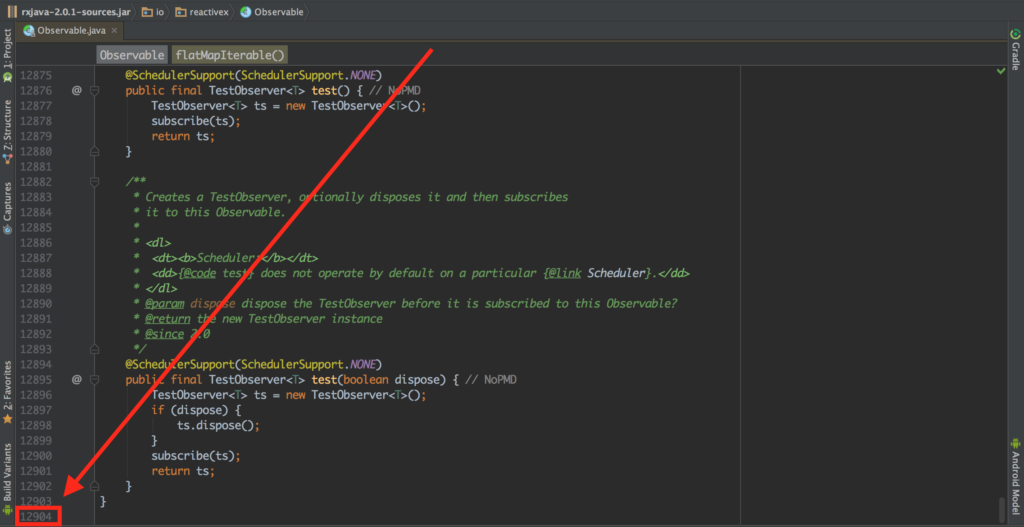Open the Build Variants tool window
Image resolution: width=1024 pixels, height=527 pixels.
(8, 479)
